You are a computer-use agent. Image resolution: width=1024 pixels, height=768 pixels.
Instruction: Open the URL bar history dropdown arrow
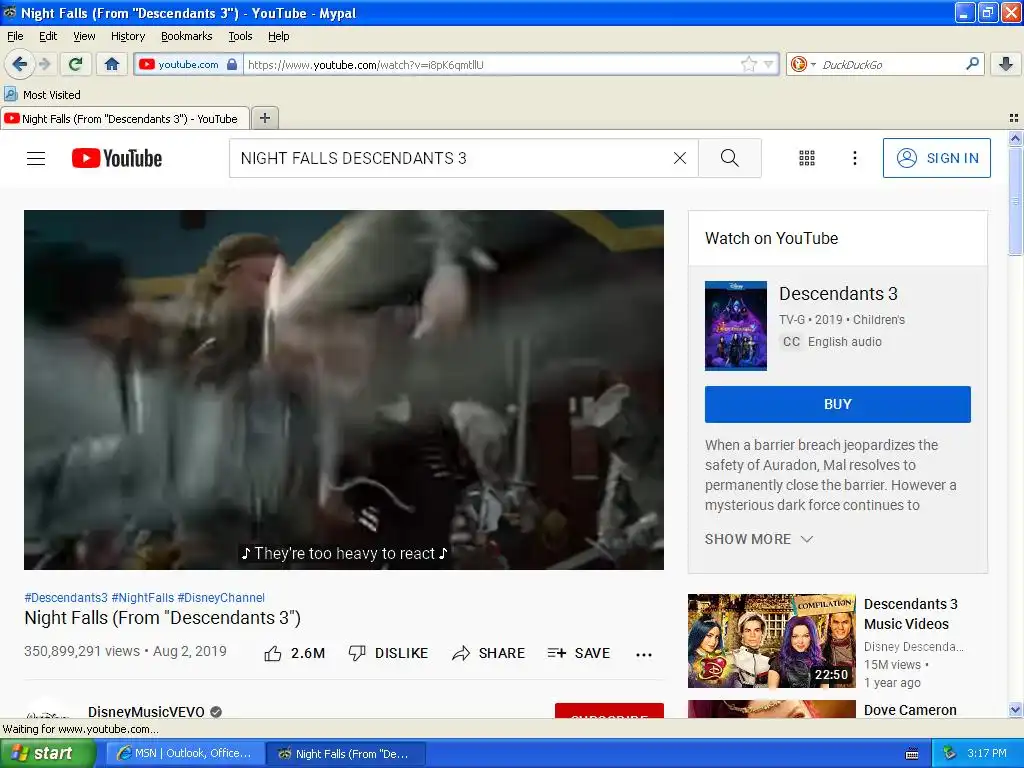click(x=769, y=64)
